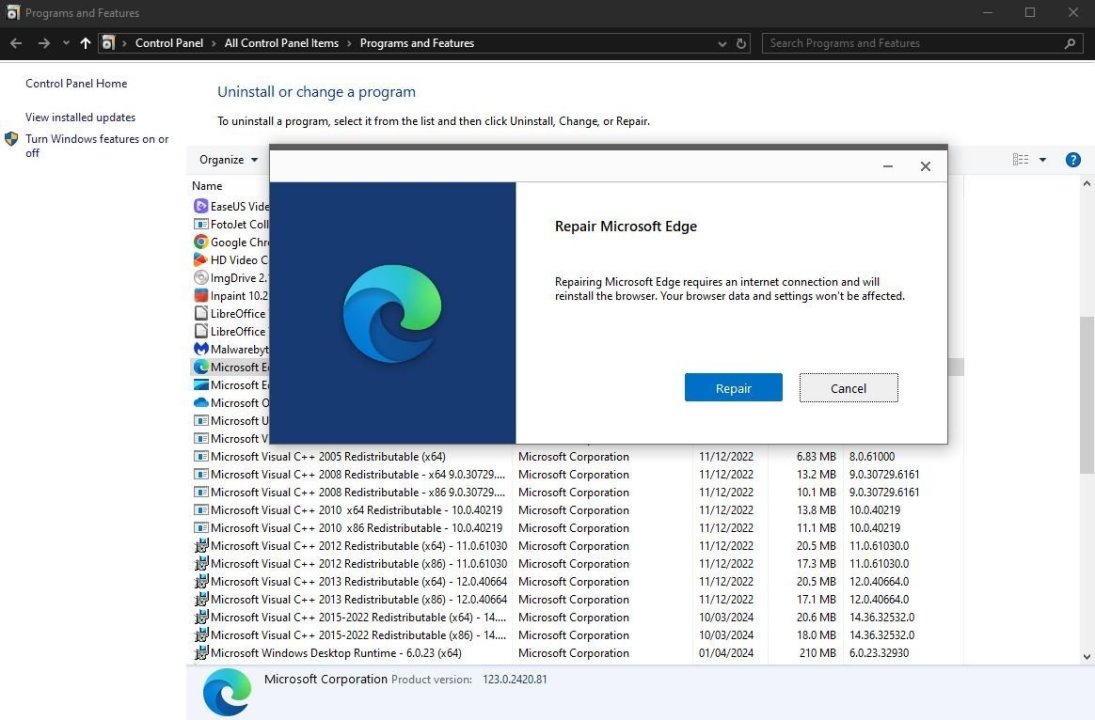Open Control Panel Home link
Screen dimensions: 1095x720
tap(76, 84)
